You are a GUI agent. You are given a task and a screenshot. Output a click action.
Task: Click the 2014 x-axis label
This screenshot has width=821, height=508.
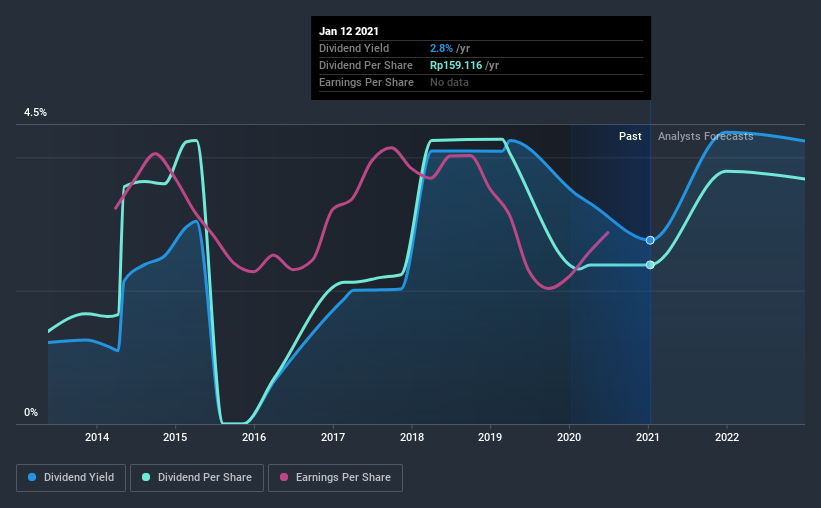[x=97, y=437]
